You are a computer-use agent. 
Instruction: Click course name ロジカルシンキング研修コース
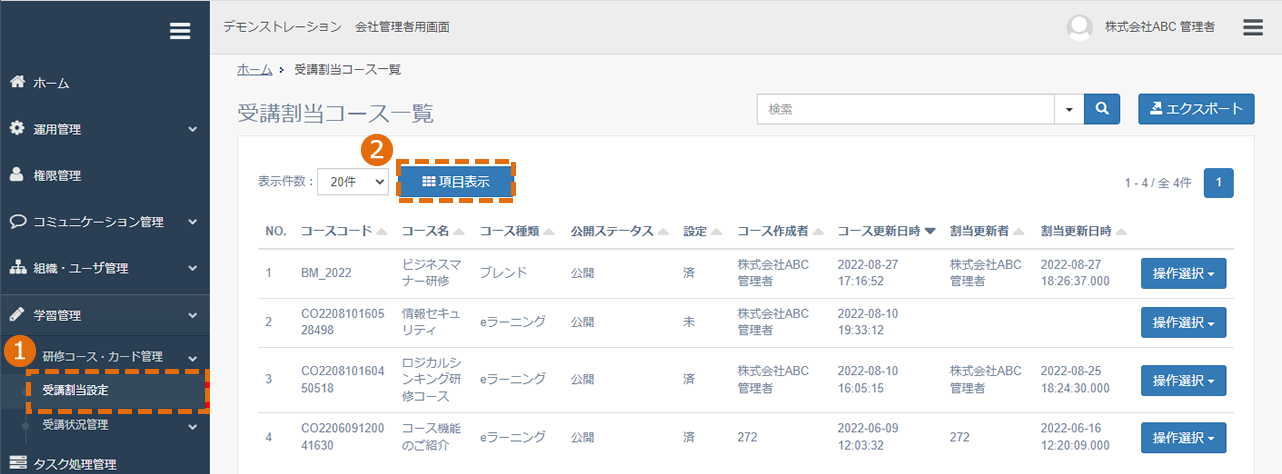click(x=432, y=379)
